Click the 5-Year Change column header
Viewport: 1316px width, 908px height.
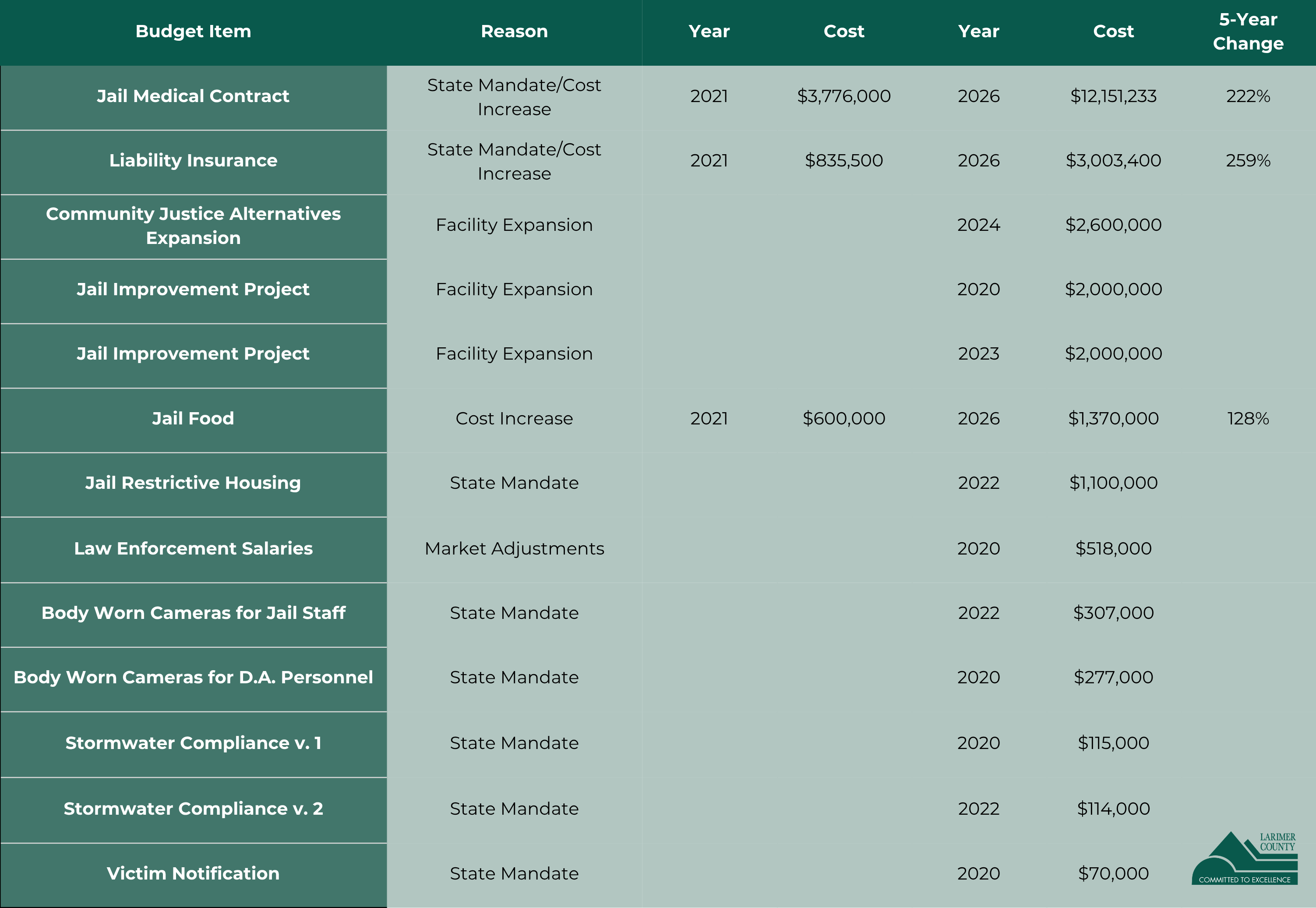coord(1248,31)
